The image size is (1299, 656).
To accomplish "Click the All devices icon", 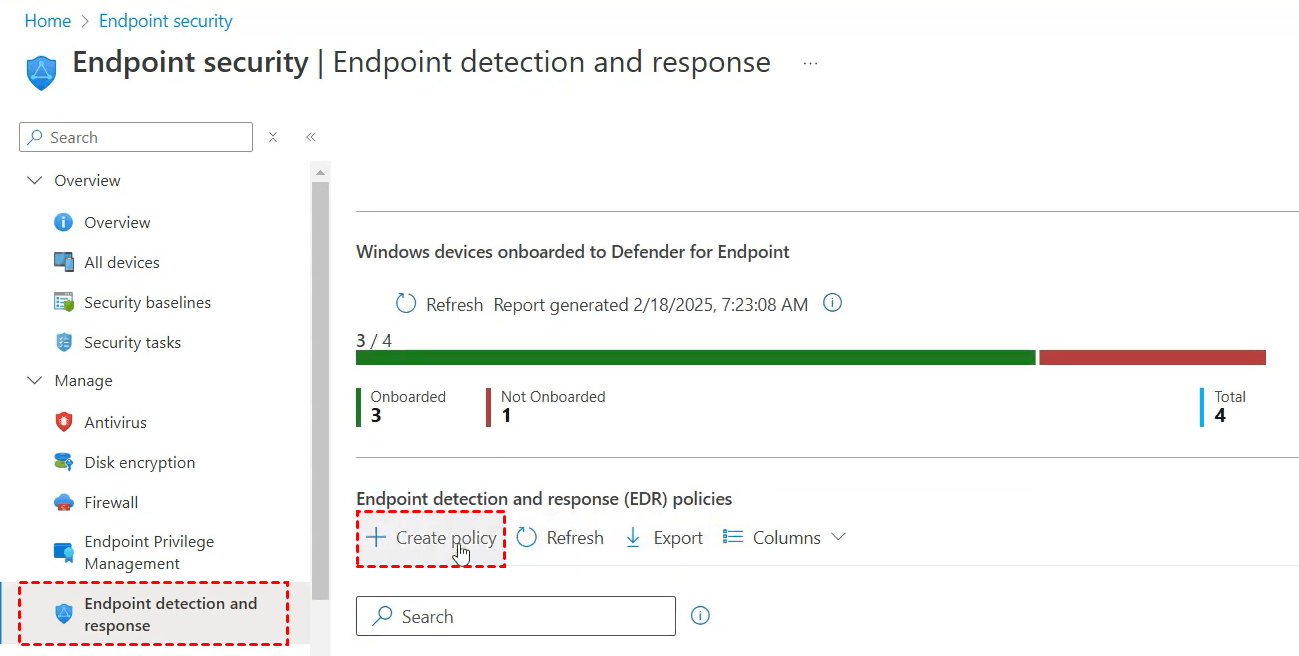I will 64,262.
